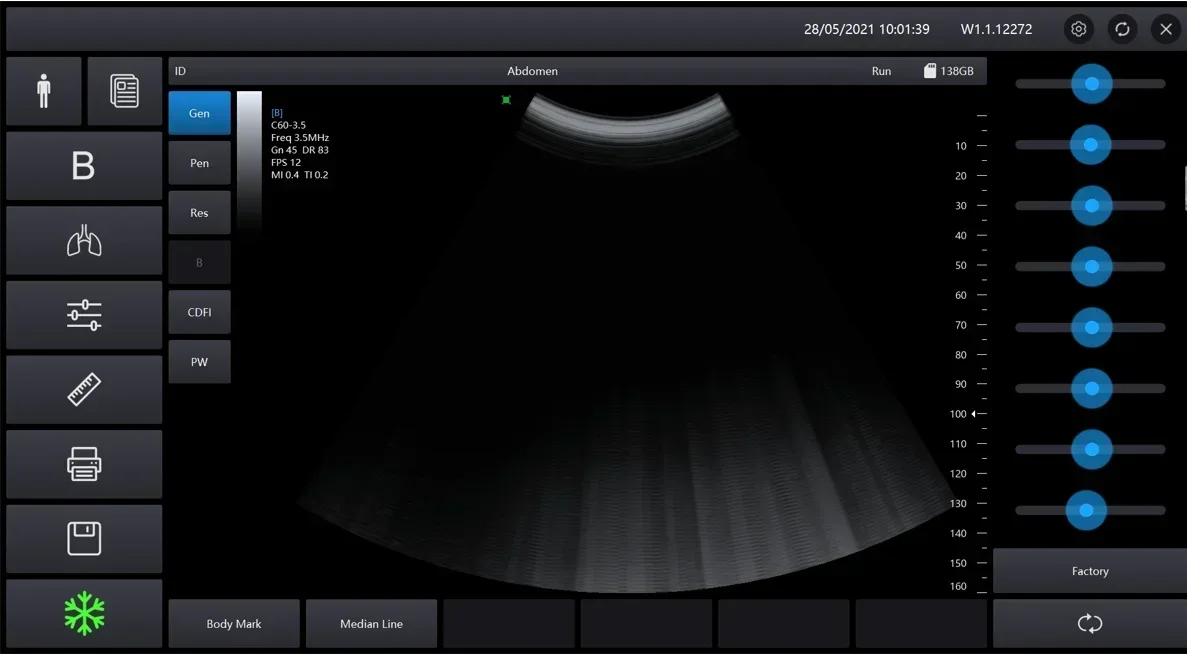Open image parameter adjustment sliders icon
This screenshot has height=659, width=1187.
coord(84,315)
